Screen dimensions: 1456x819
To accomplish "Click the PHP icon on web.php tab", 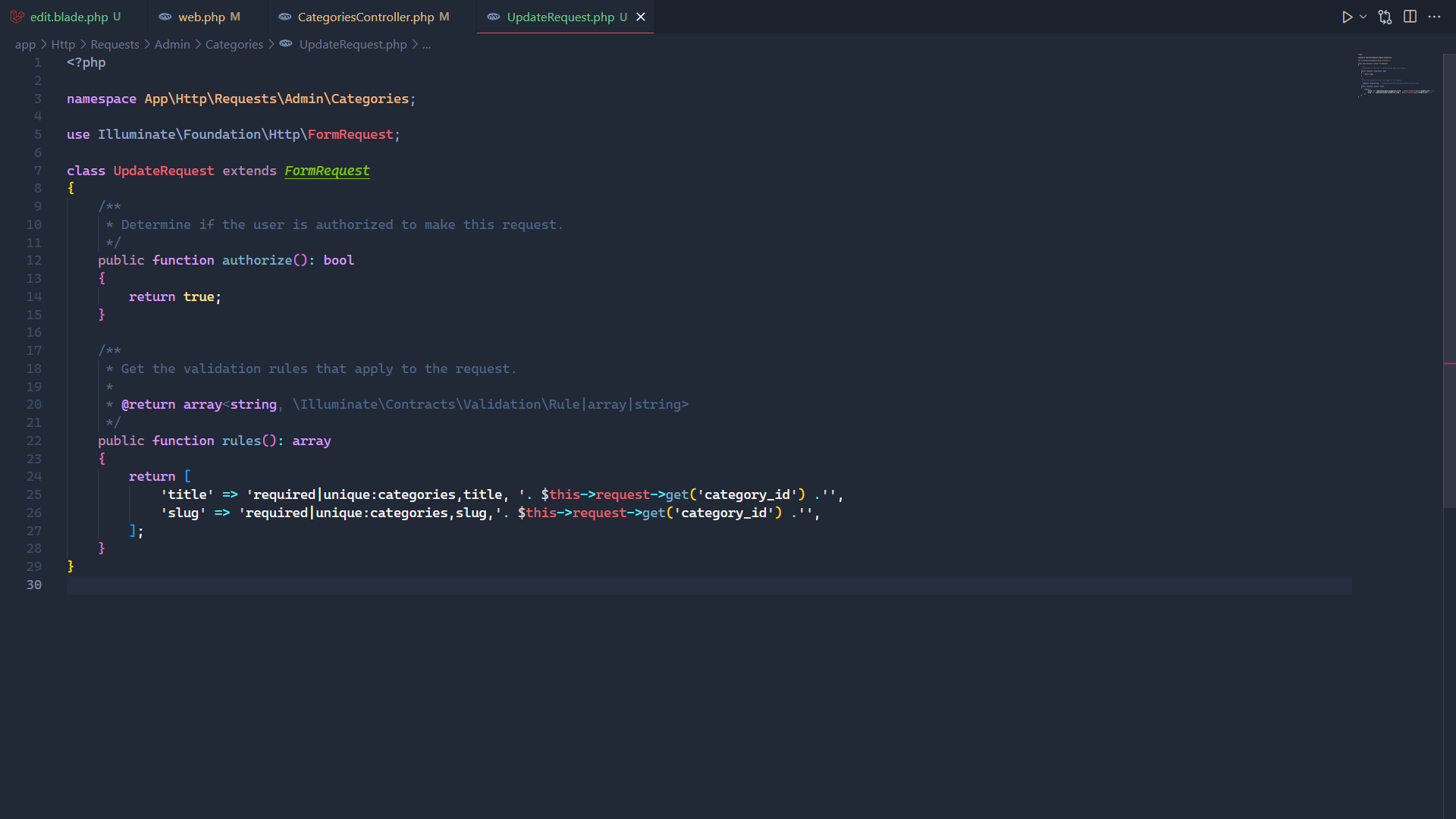I will [x=165, y=17].
